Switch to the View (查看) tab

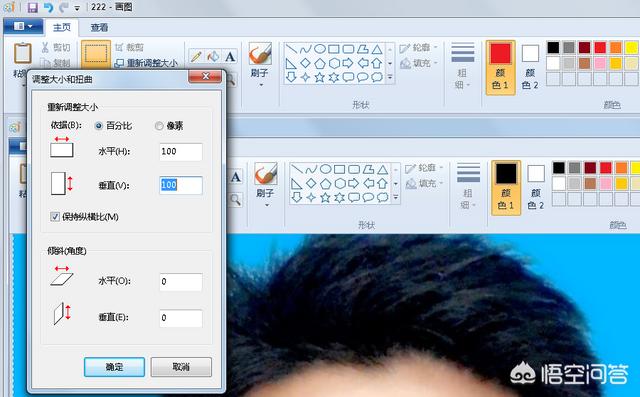[x=99, y=27]
